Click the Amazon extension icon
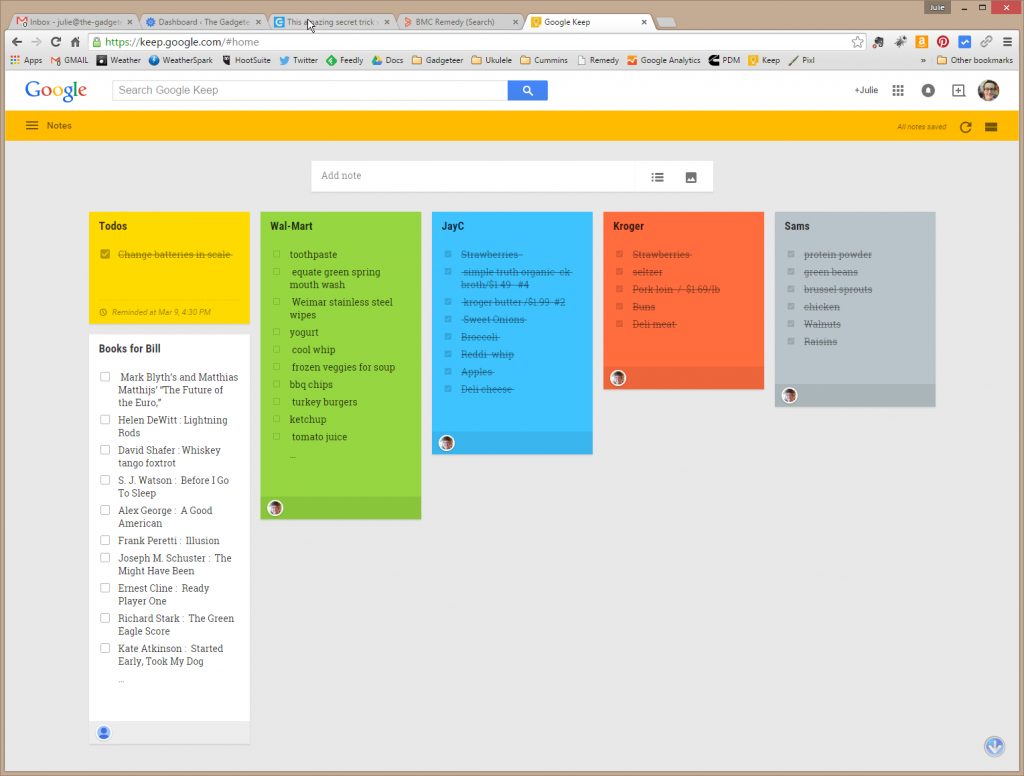This screenshot has height=776, width=1024. click(x=921, y=42)
